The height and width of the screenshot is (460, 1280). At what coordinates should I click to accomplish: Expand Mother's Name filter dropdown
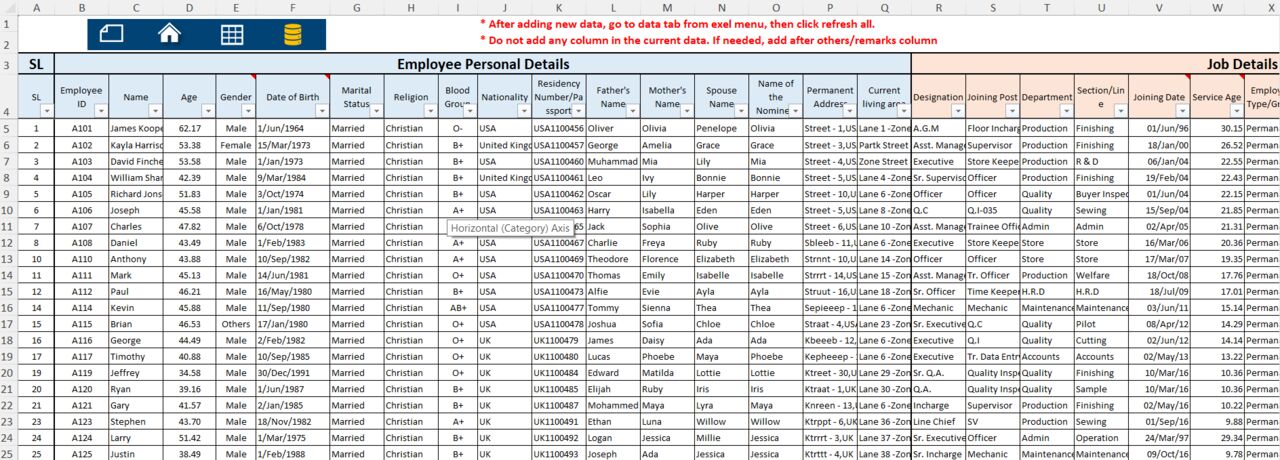coord(685,111)
